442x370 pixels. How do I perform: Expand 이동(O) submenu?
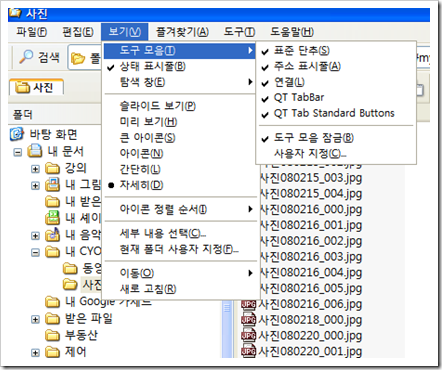click(x=180, y=273)
